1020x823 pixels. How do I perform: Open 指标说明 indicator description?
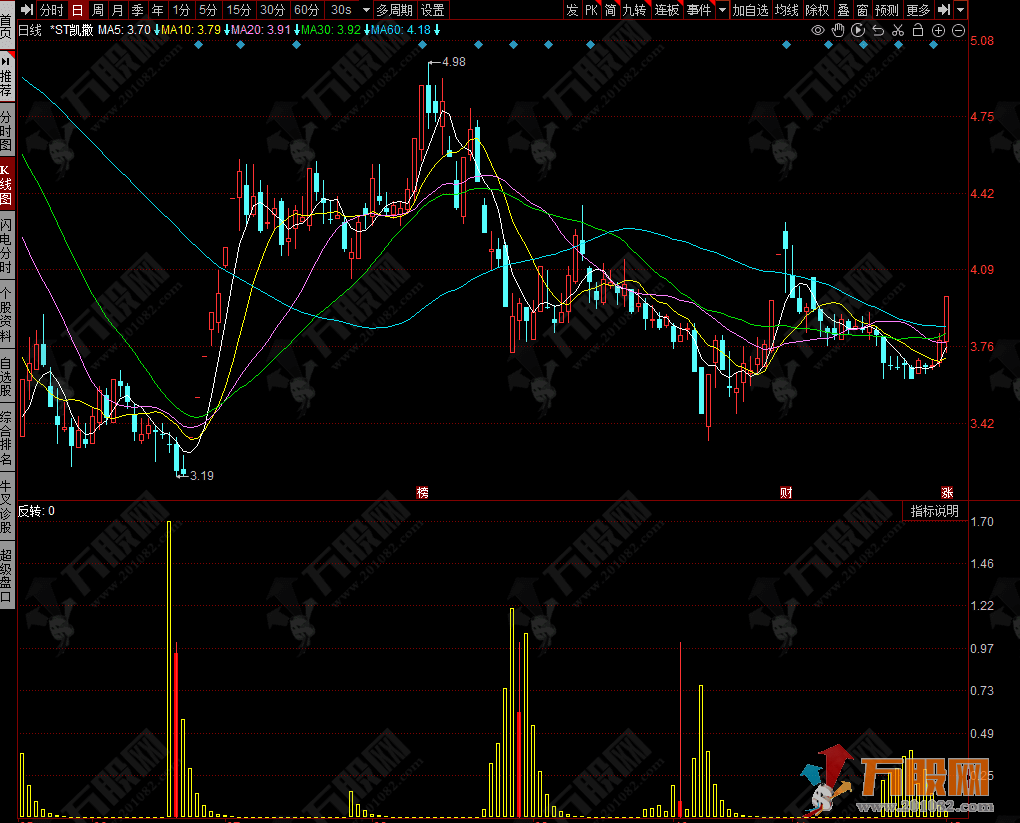(934, 511)
